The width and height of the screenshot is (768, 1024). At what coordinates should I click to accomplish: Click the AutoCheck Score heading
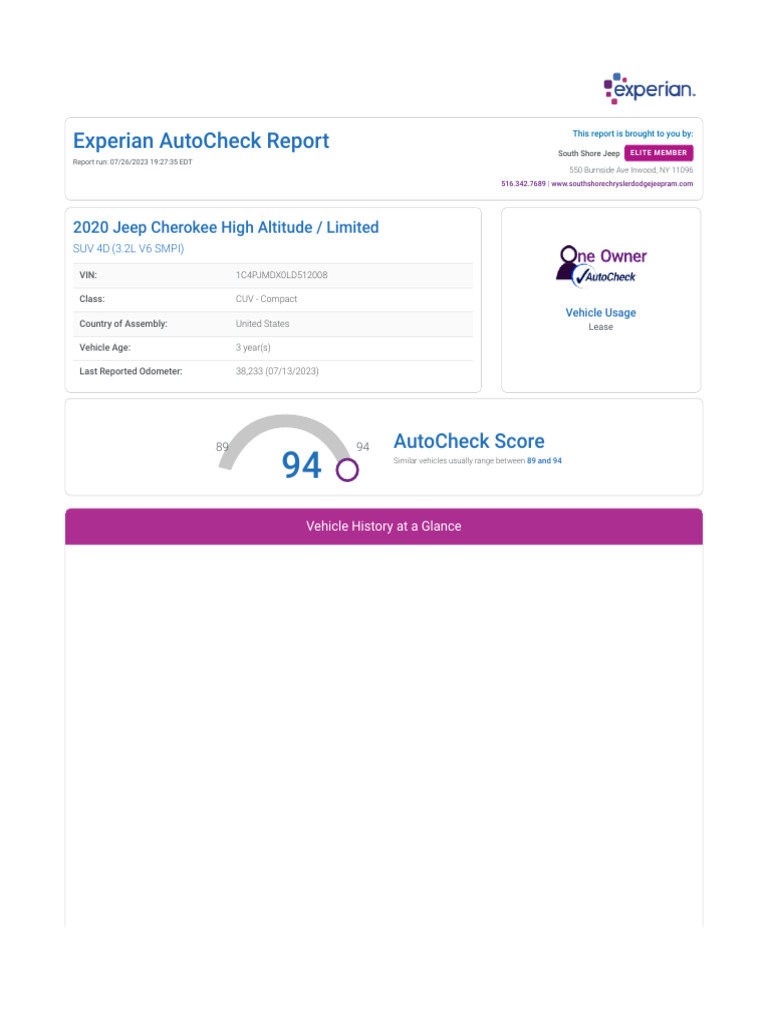[469, 441]
